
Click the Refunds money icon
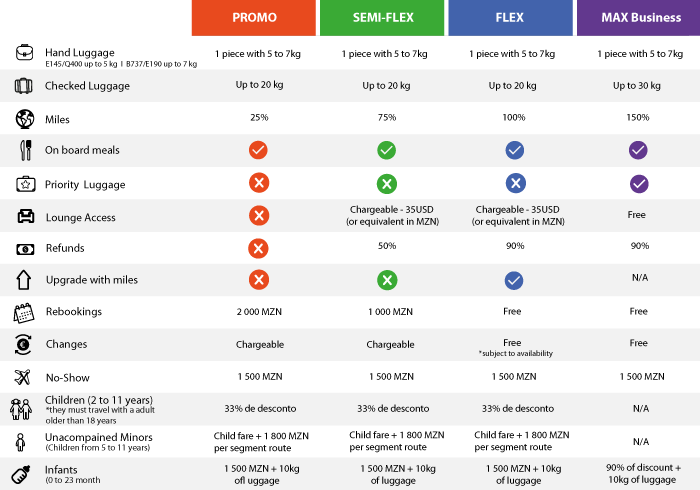click(x=23, y=248)
